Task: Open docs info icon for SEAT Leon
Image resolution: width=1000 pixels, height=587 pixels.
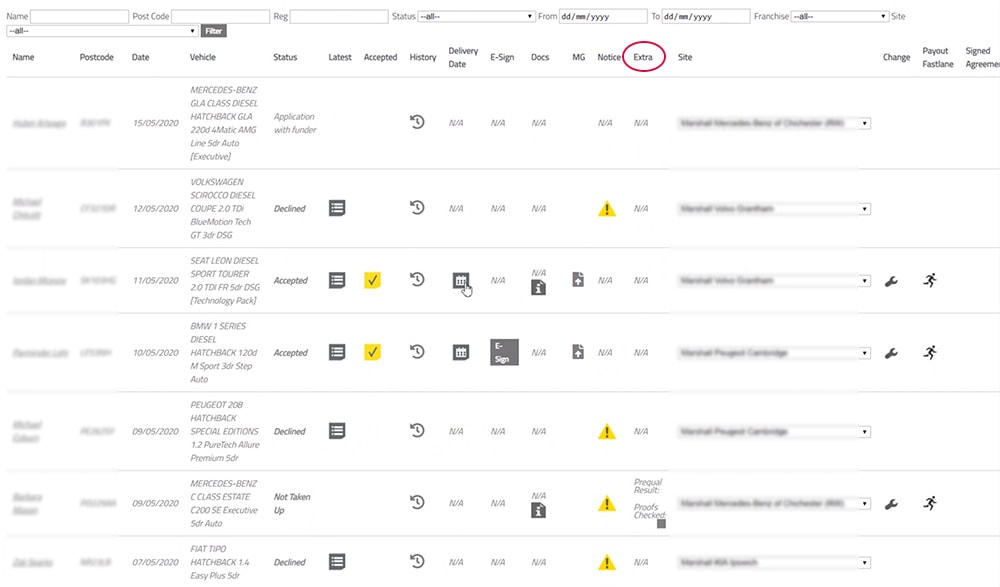Action: click(538, 288)
